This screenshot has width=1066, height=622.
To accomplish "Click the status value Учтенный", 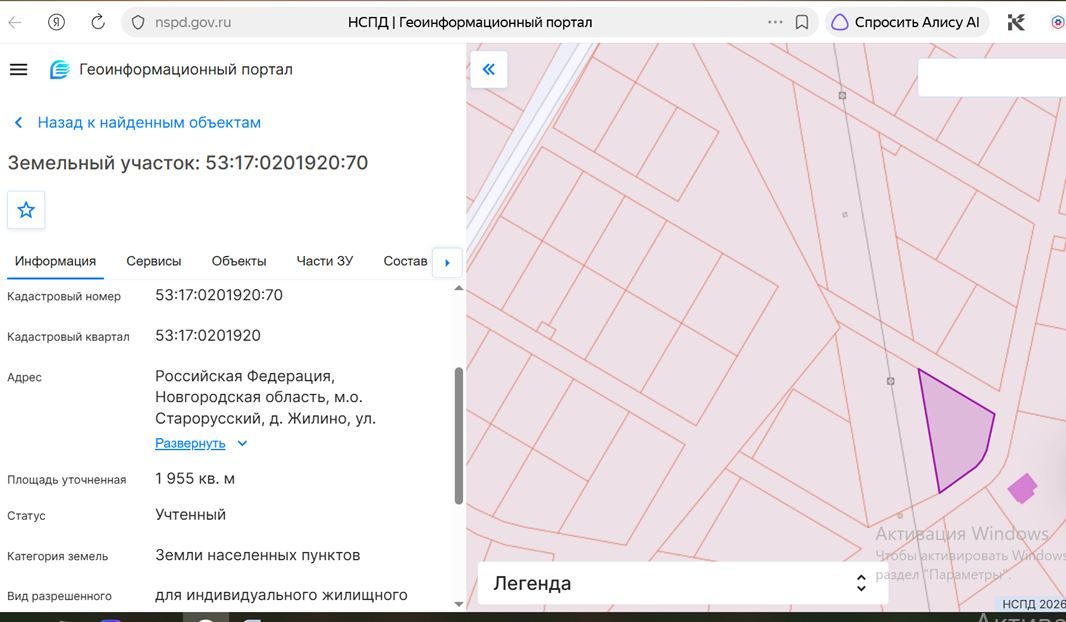I will pos(190,515).
